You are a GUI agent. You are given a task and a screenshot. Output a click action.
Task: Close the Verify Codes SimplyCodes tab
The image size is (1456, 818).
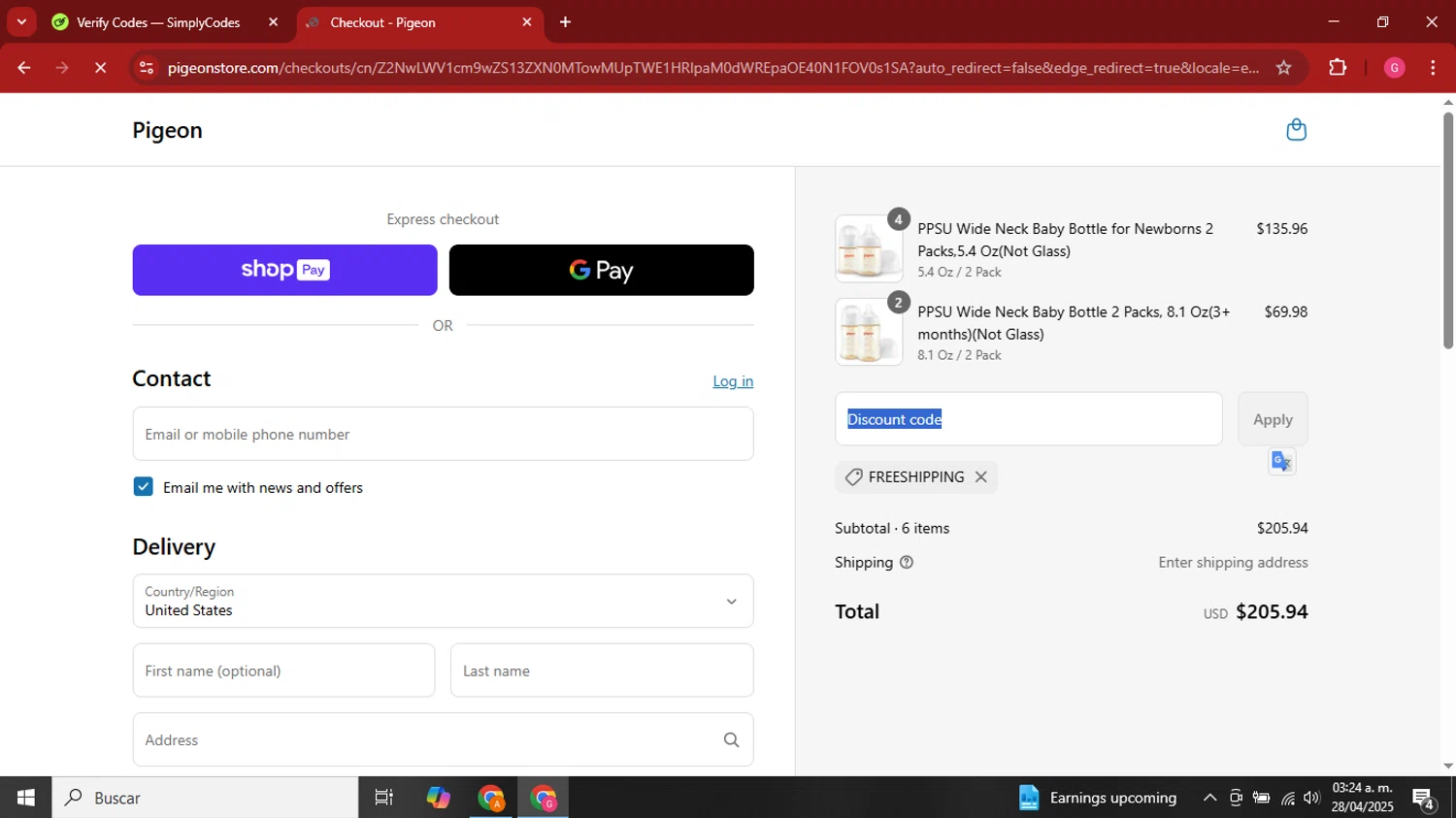273,21
